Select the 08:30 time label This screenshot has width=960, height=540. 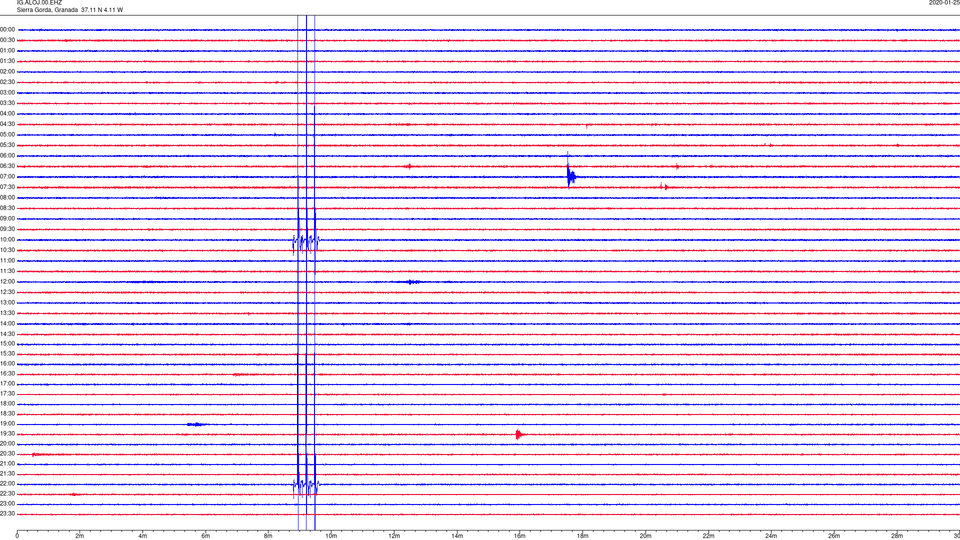point(7,208)
